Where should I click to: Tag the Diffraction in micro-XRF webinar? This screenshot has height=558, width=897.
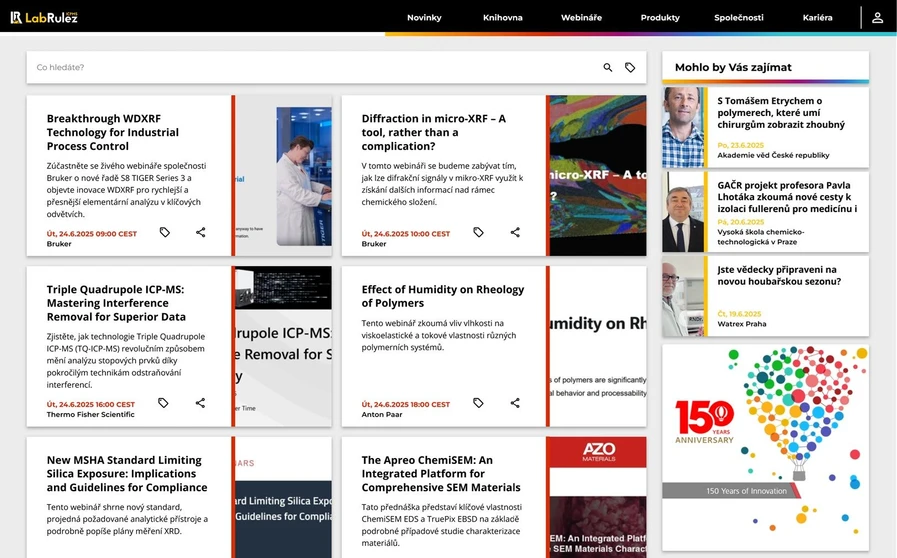pyautogui.click(x=478, y=232)
